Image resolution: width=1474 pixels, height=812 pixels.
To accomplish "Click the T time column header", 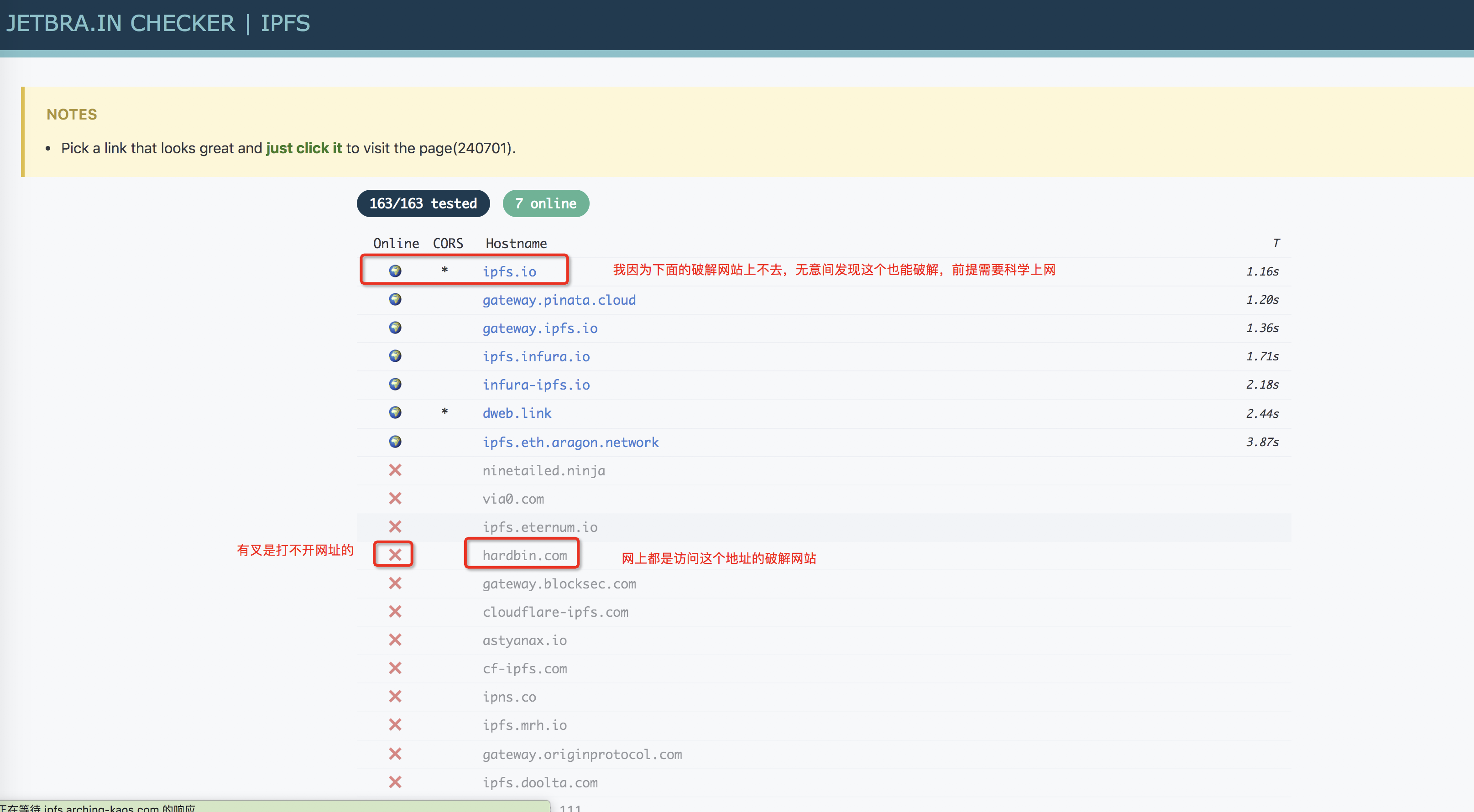I will point(1275,243).
